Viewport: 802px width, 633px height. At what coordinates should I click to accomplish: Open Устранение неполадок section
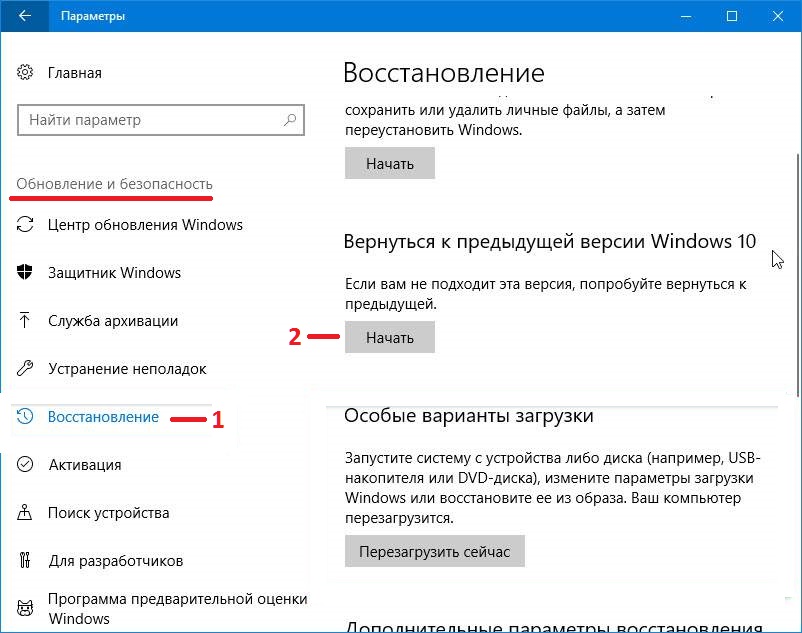pos(127,369)
